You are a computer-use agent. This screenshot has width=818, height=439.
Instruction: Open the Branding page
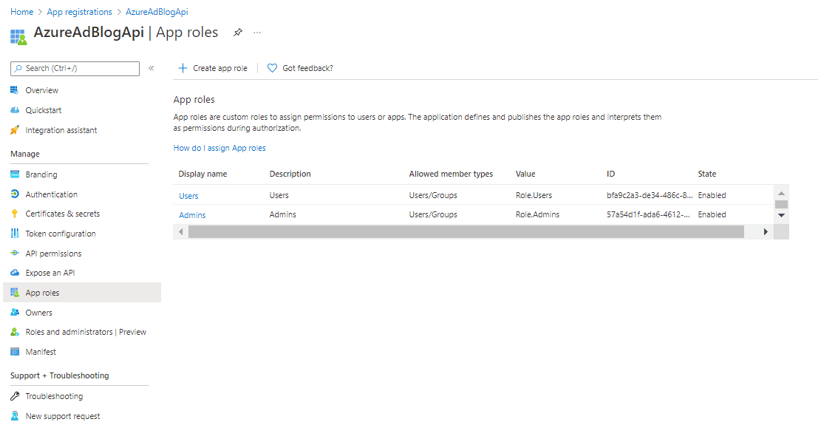41,174
